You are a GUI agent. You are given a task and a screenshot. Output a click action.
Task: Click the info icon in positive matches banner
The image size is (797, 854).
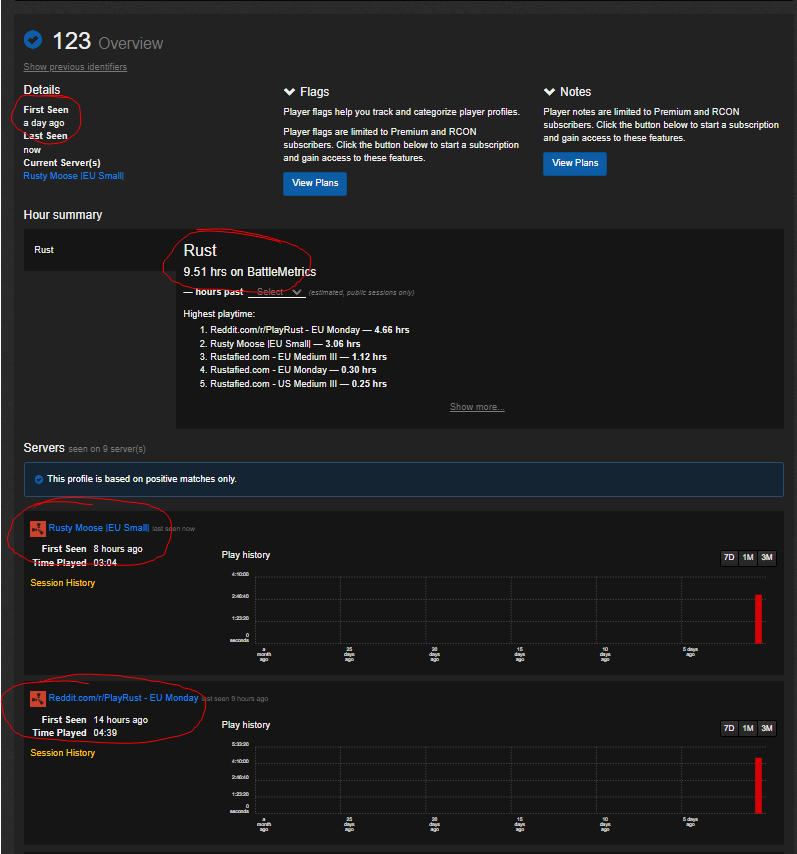[39, 479]
